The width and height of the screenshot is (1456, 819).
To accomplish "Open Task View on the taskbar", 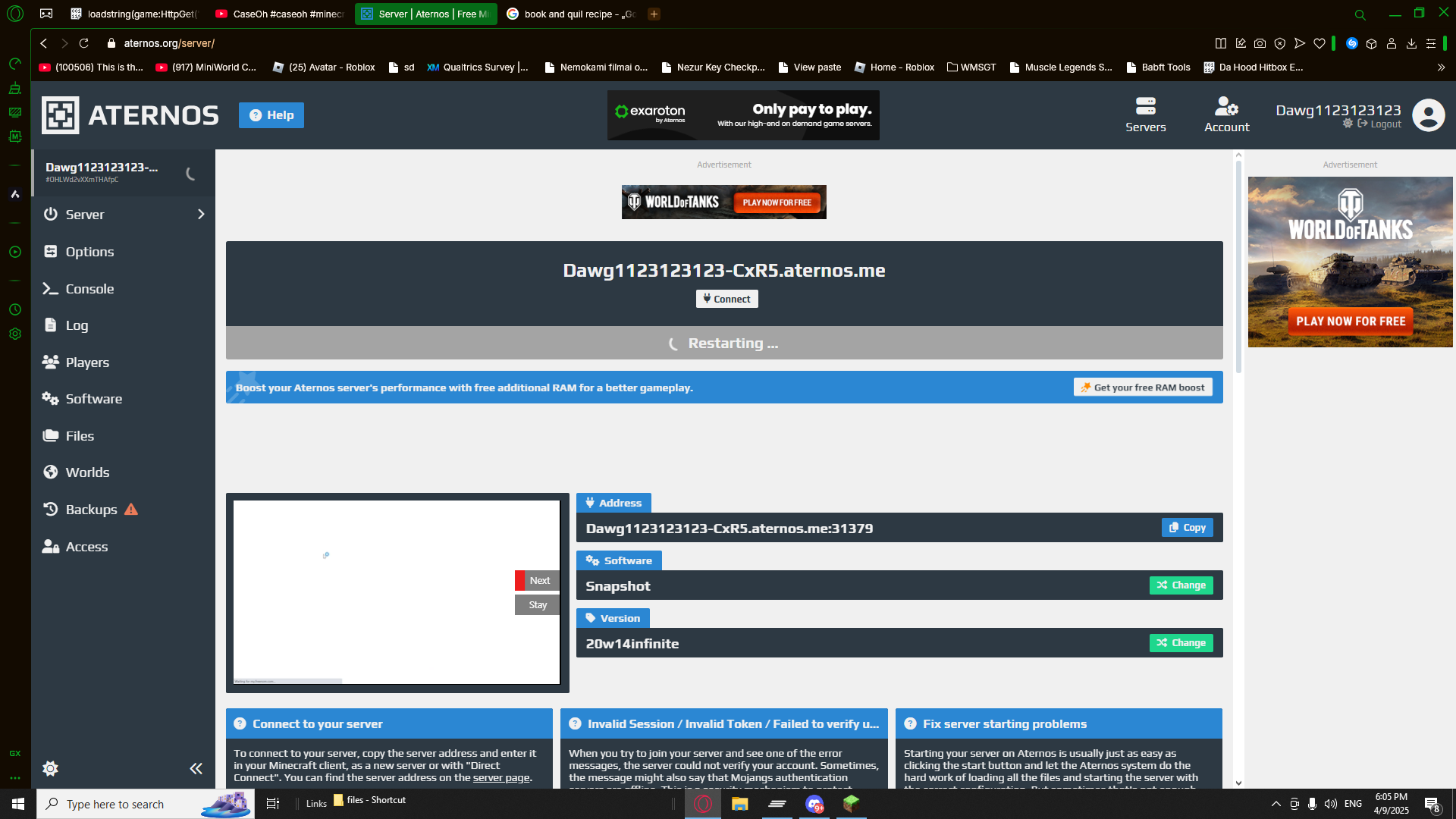I will click(x=273, y=804).
